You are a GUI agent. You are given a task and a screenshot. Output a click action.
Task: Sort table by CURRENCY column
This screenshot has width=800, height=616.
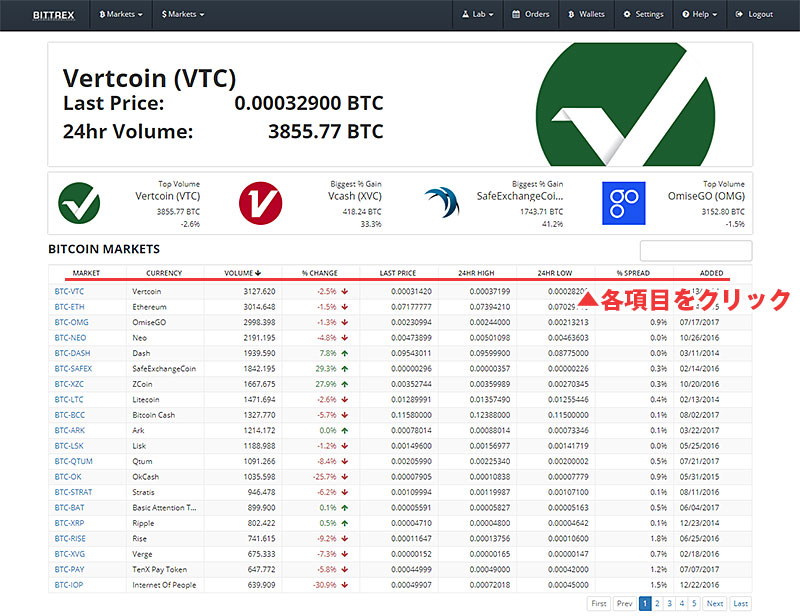point(164,273)
